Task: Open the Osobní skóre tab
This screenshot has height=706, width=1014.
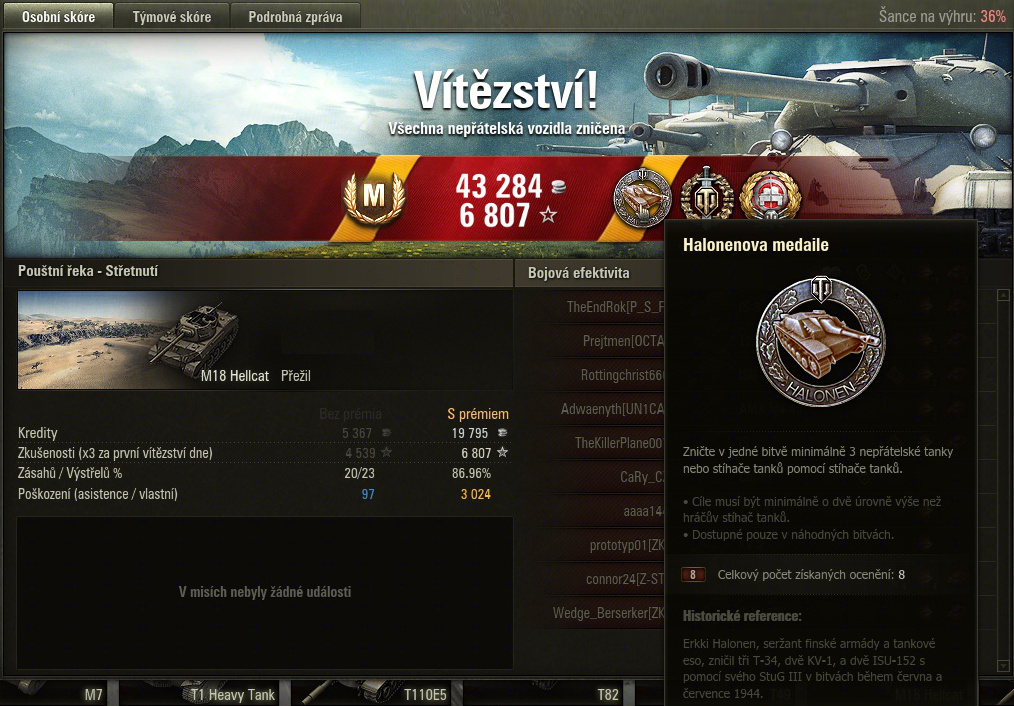Action: (x=58, y=17)
